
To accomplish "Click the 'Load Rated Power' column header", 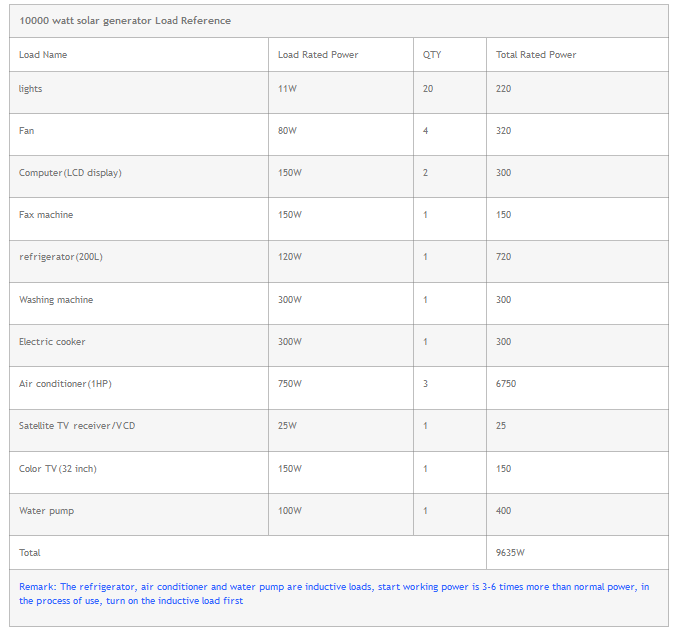I will point(317,55).
